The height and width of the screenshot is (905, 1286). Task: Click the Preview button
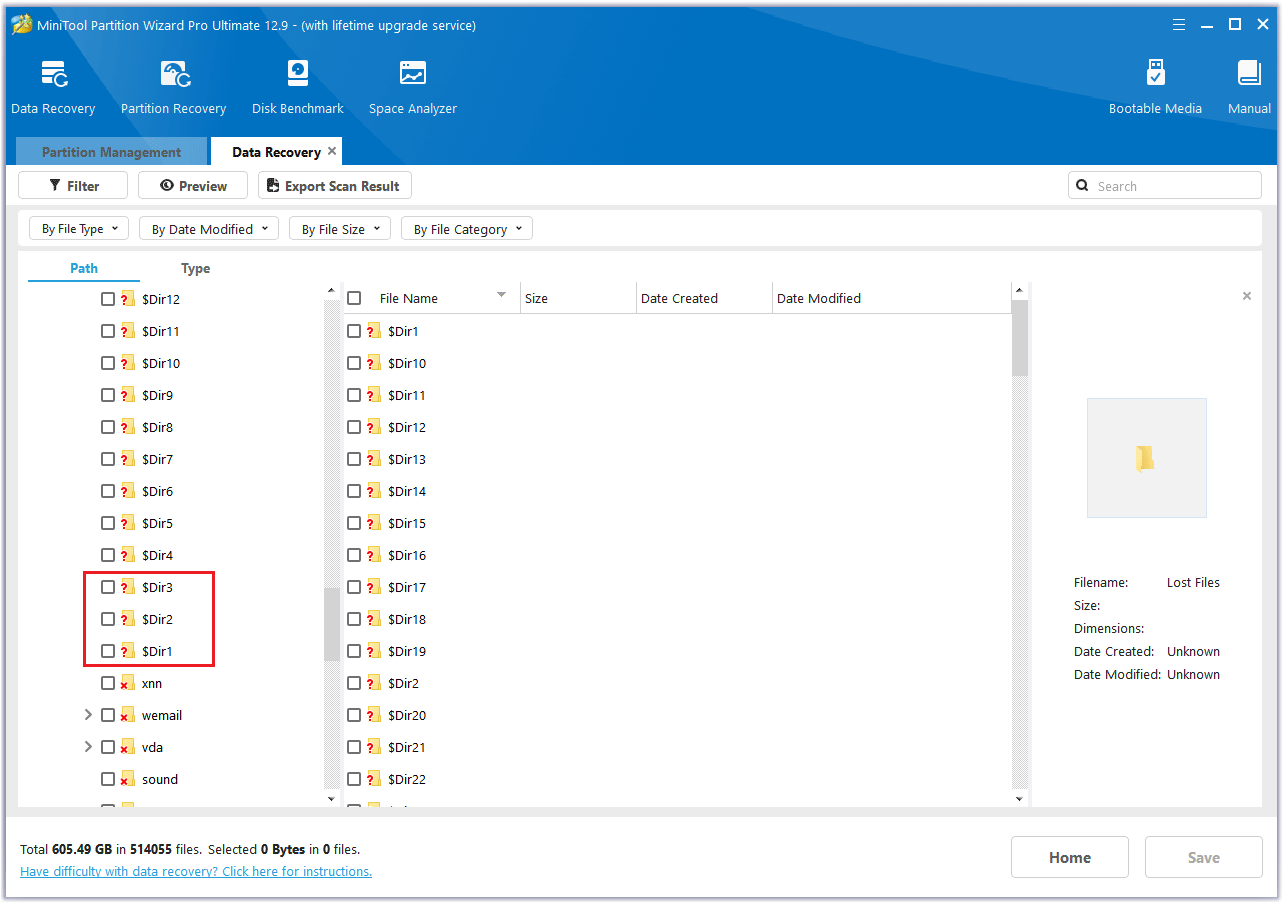tap(193, 186)
